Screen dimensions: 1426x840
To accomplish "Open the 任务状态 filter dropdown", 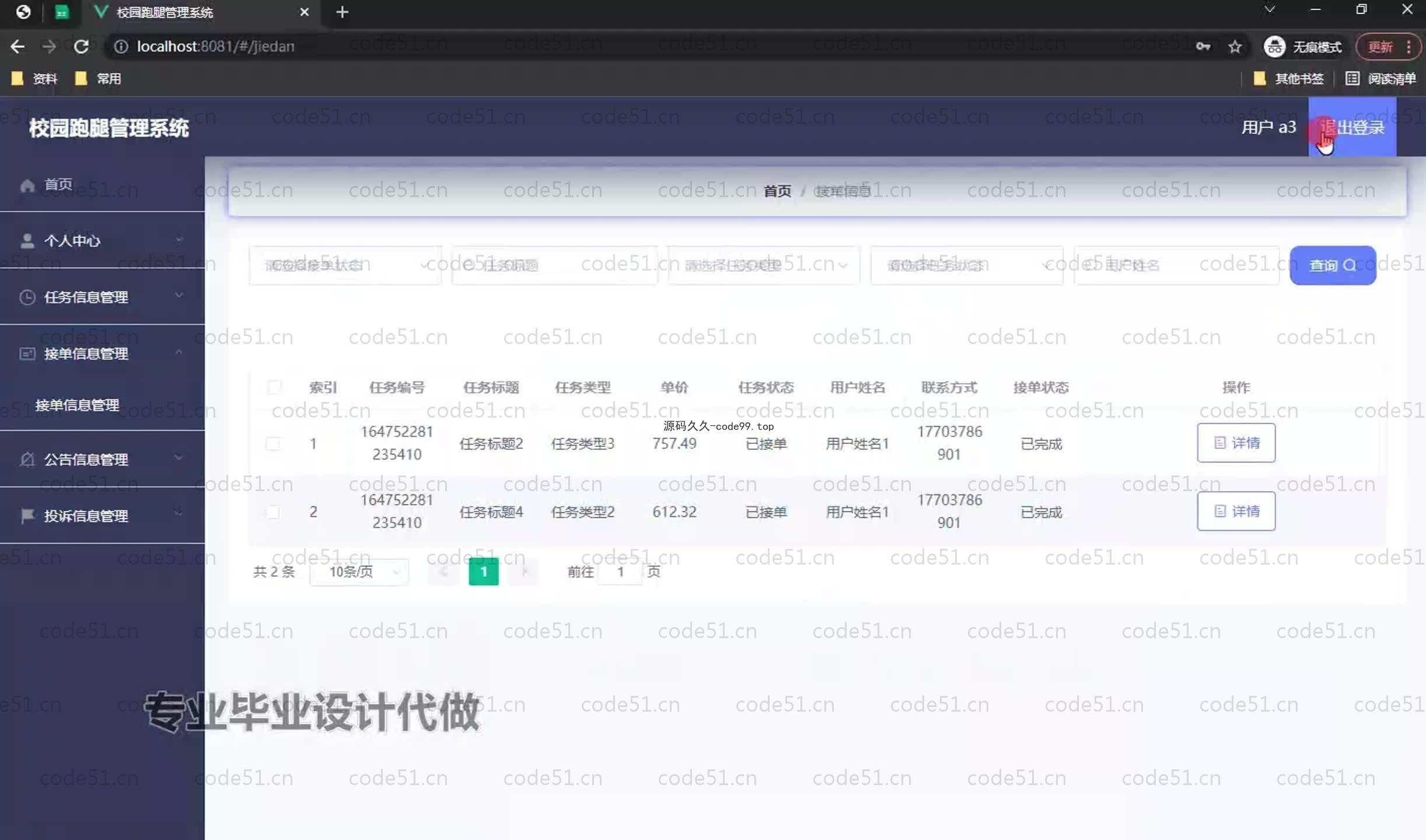I will [967, 265].
